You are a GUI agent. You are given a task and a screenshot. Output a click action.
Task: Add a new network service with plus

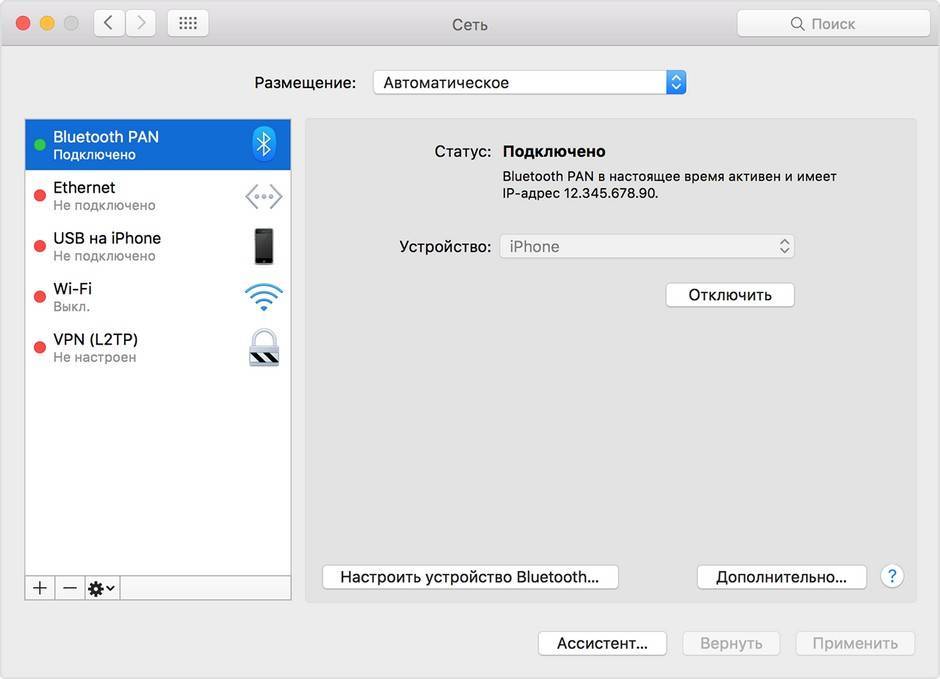click(x=40, y=588)
